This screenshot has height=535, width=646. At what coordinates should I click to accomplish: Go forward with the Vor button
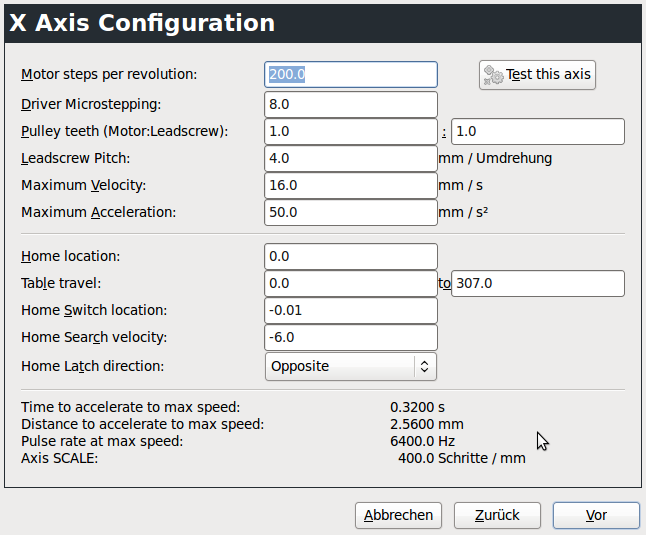tap(596, 515)
